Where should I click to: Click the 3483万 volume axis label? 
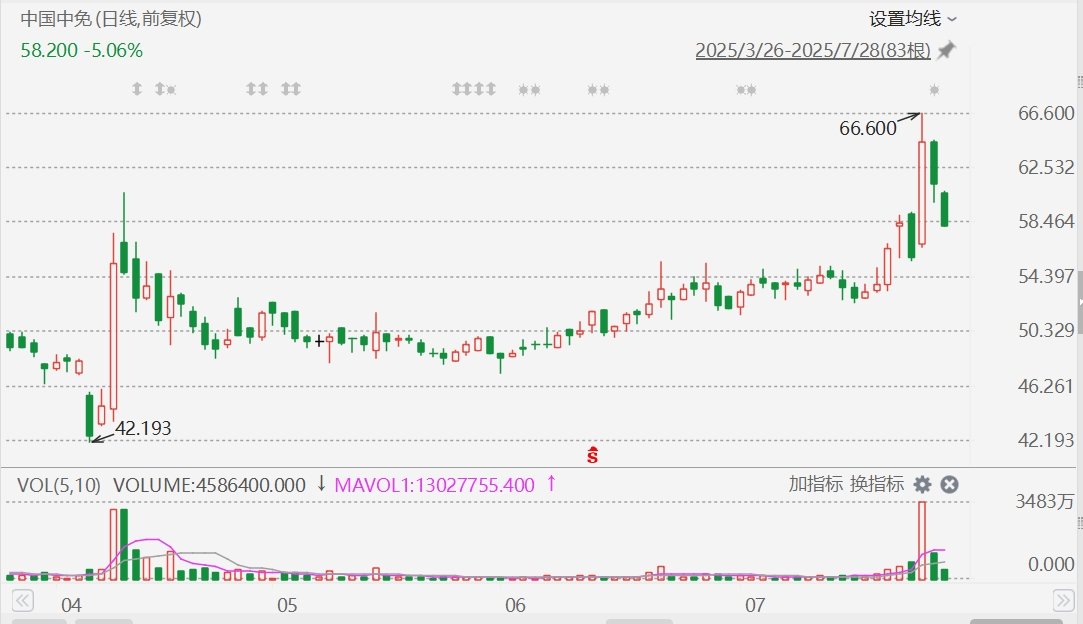[1044, 501]
